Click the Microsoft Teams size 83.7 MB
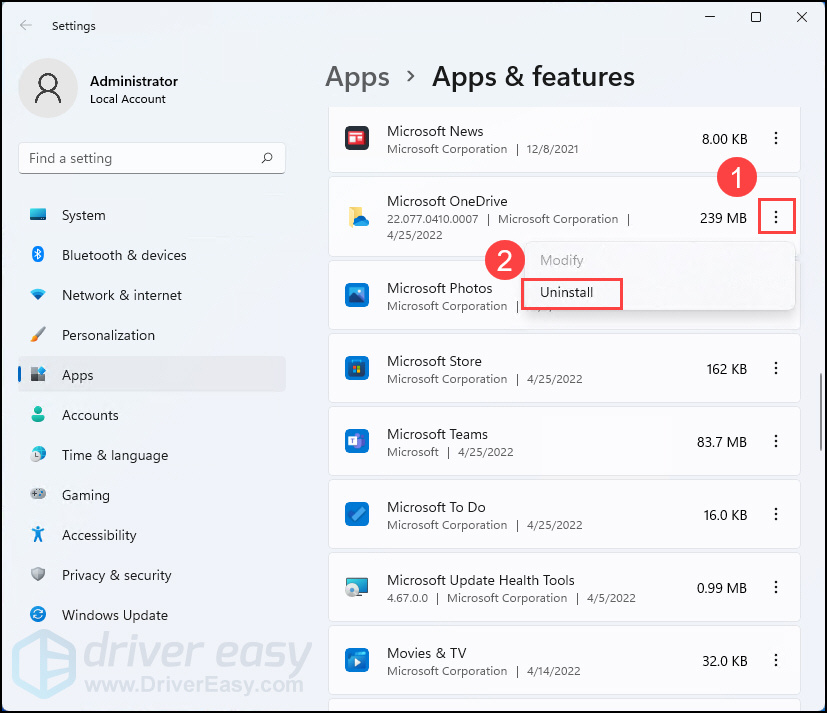The image size is (827, 713). [722, 442]
